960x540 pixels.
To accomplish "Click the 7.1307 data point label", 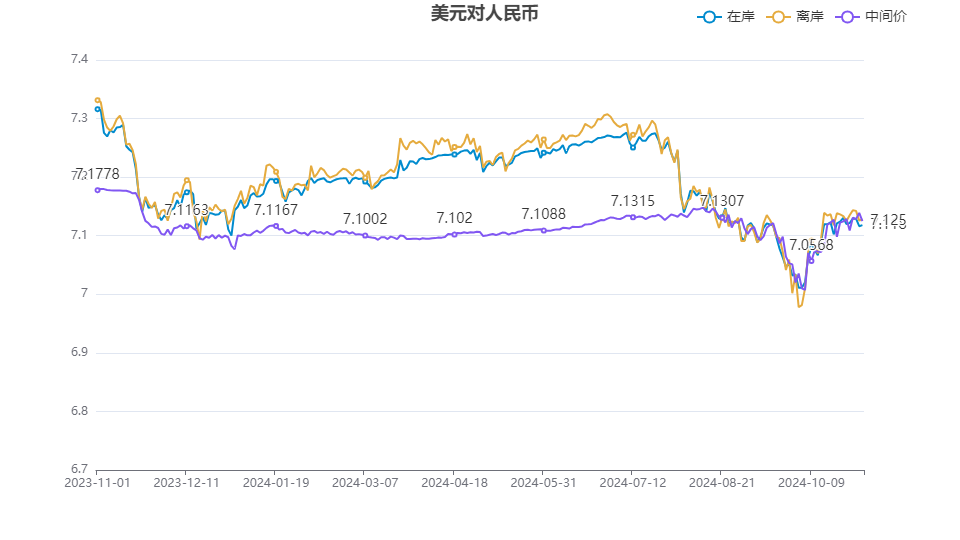I will click(x=721, y=201).
